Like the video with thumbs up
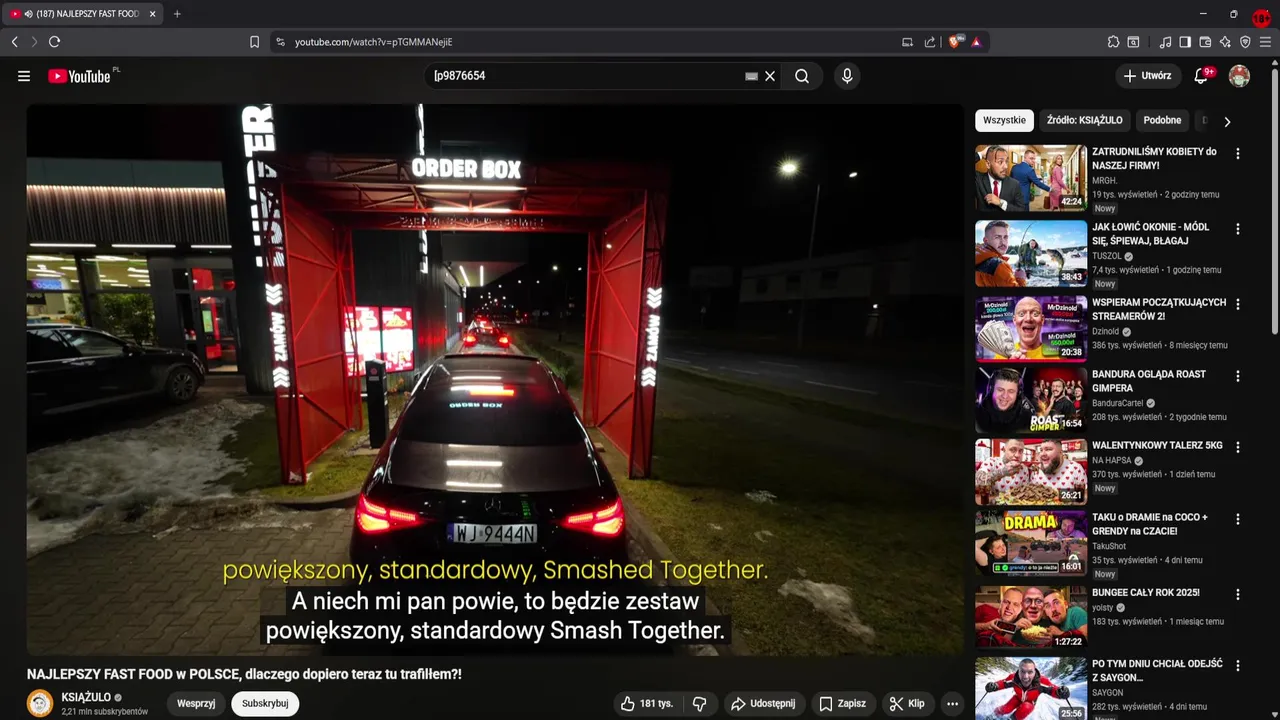This screenshot has height=720, width=1280. (646, 704)
